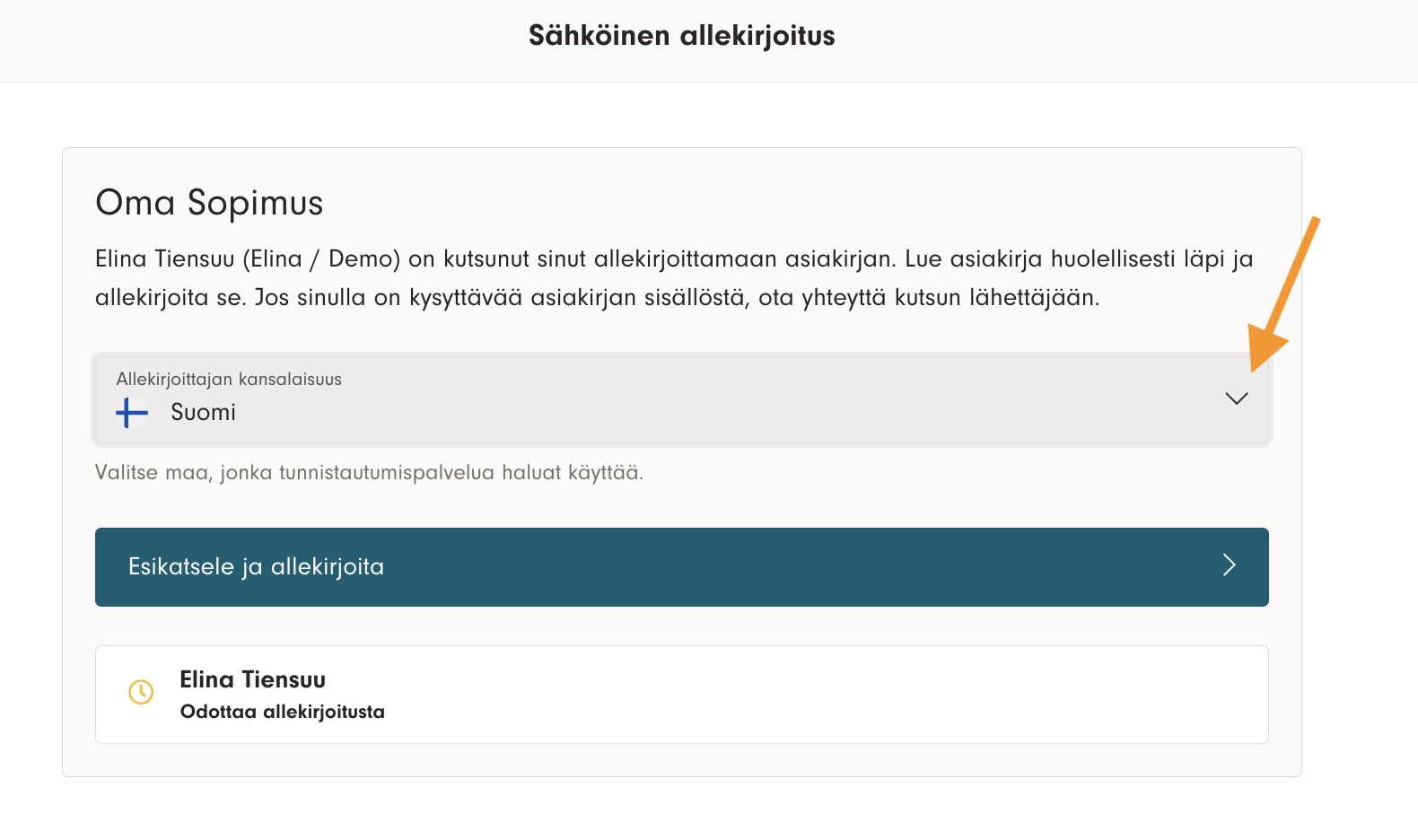Click the Finnish flag icon

pos(132,413)
